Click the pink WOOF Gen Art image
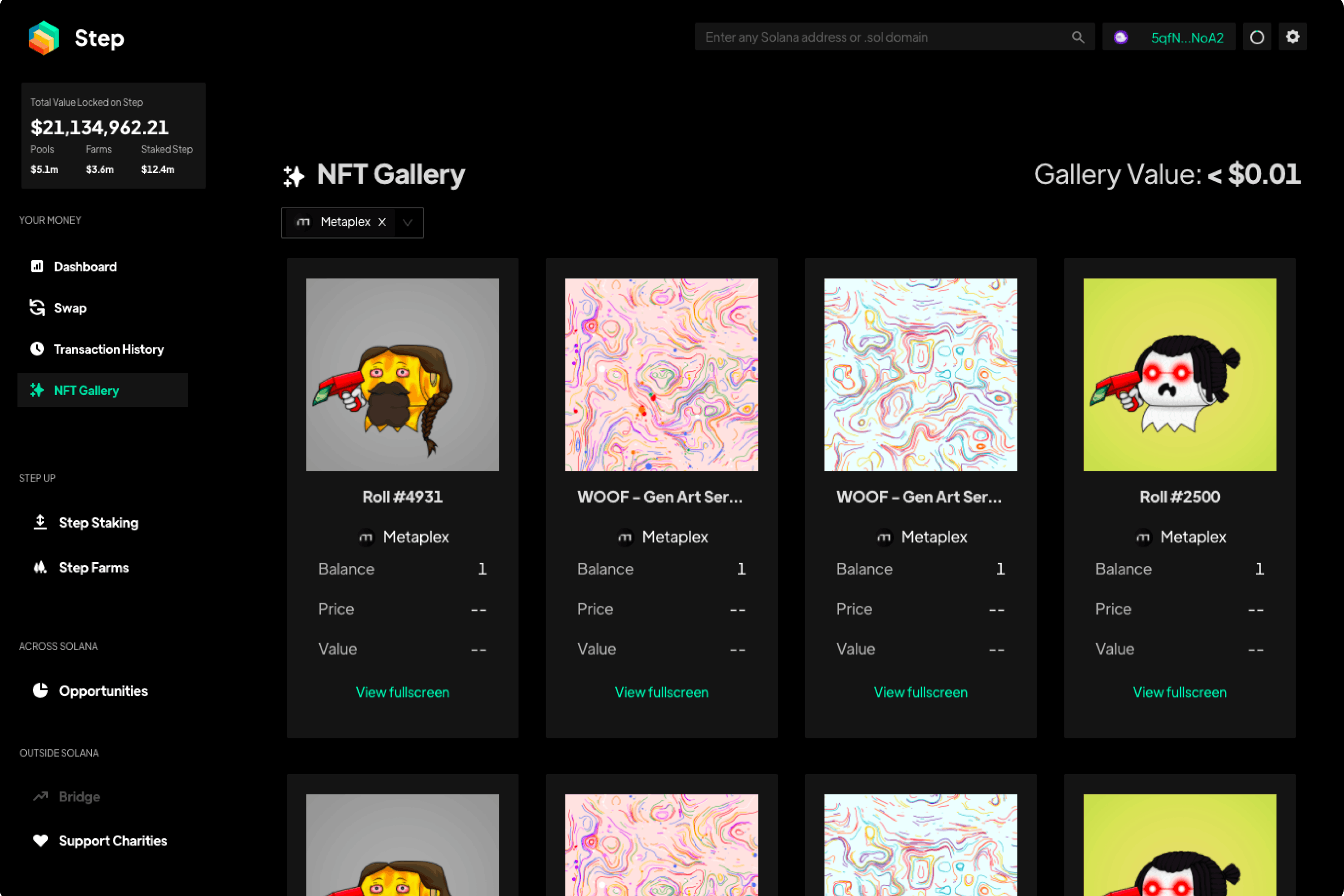This screenshot has width=1344, height=896. point(661,374)
